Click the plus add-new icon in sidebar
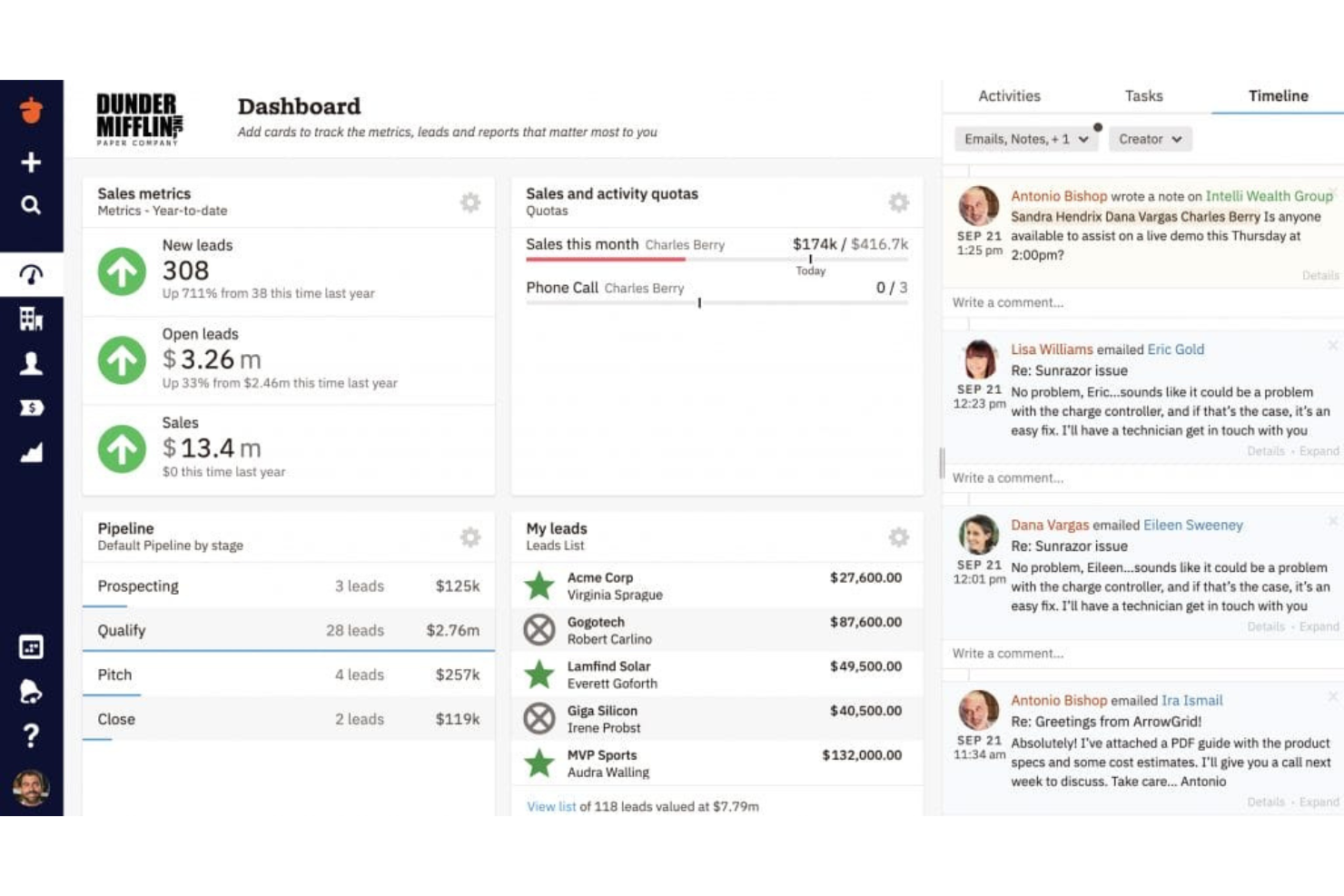The width and height of the screenshot is (1344, 896). [31, 162]
